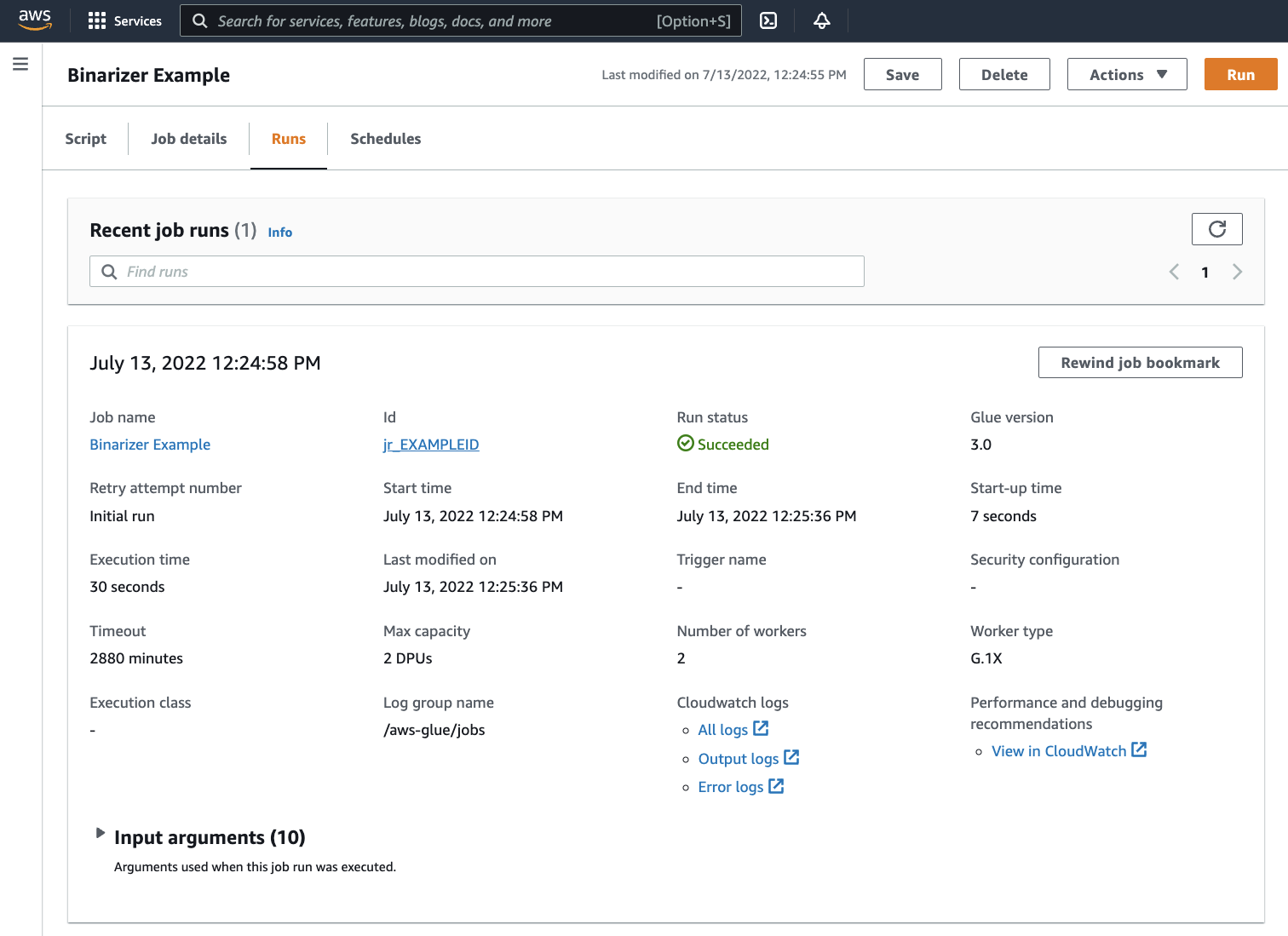Click the orange Run button
The height and width of the screenshot is (936, 1288).
(1240, 75)
